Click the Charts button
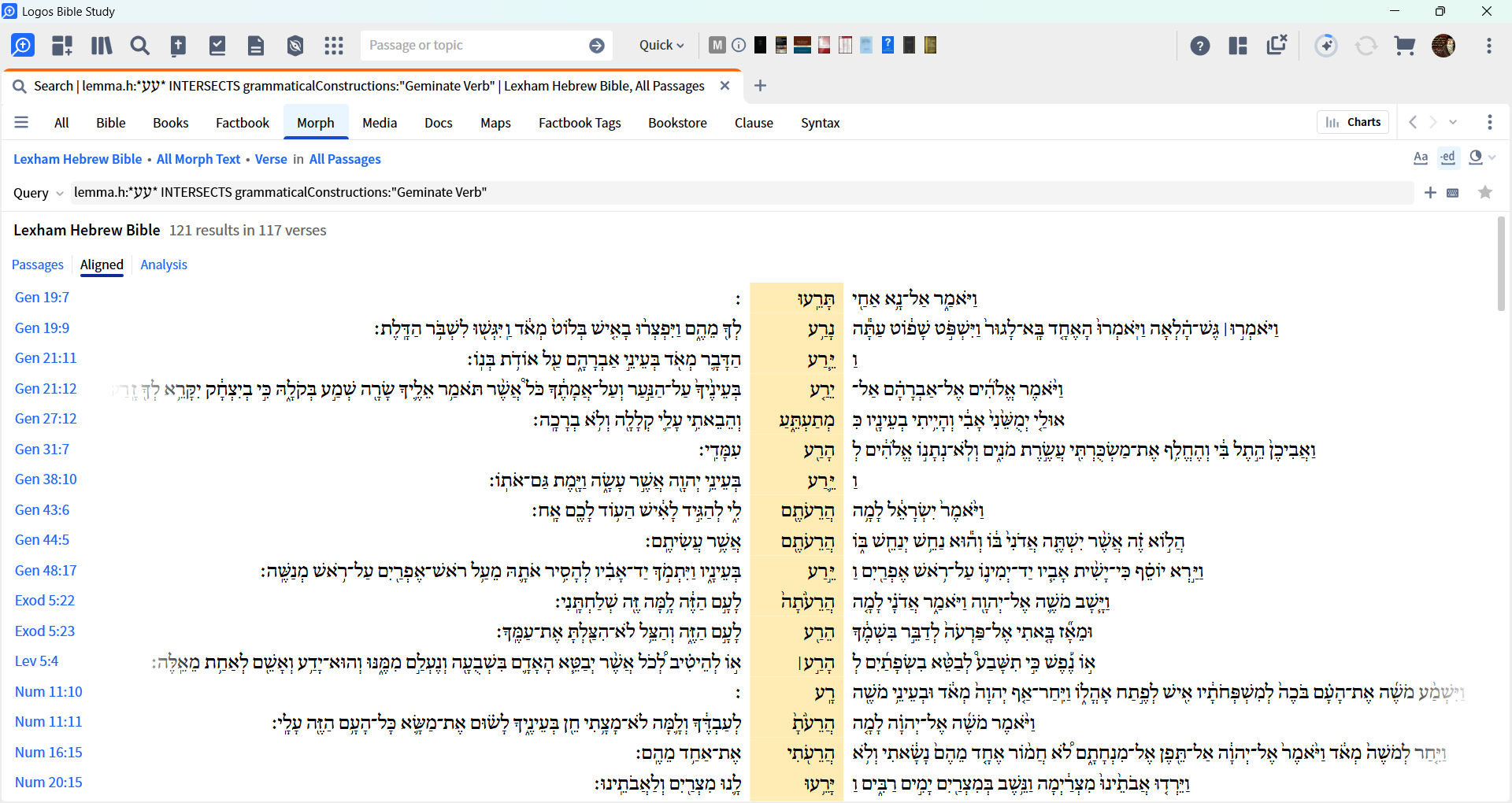The width and height of the screenshot is (1512, 803). (x=1353, y=122)
